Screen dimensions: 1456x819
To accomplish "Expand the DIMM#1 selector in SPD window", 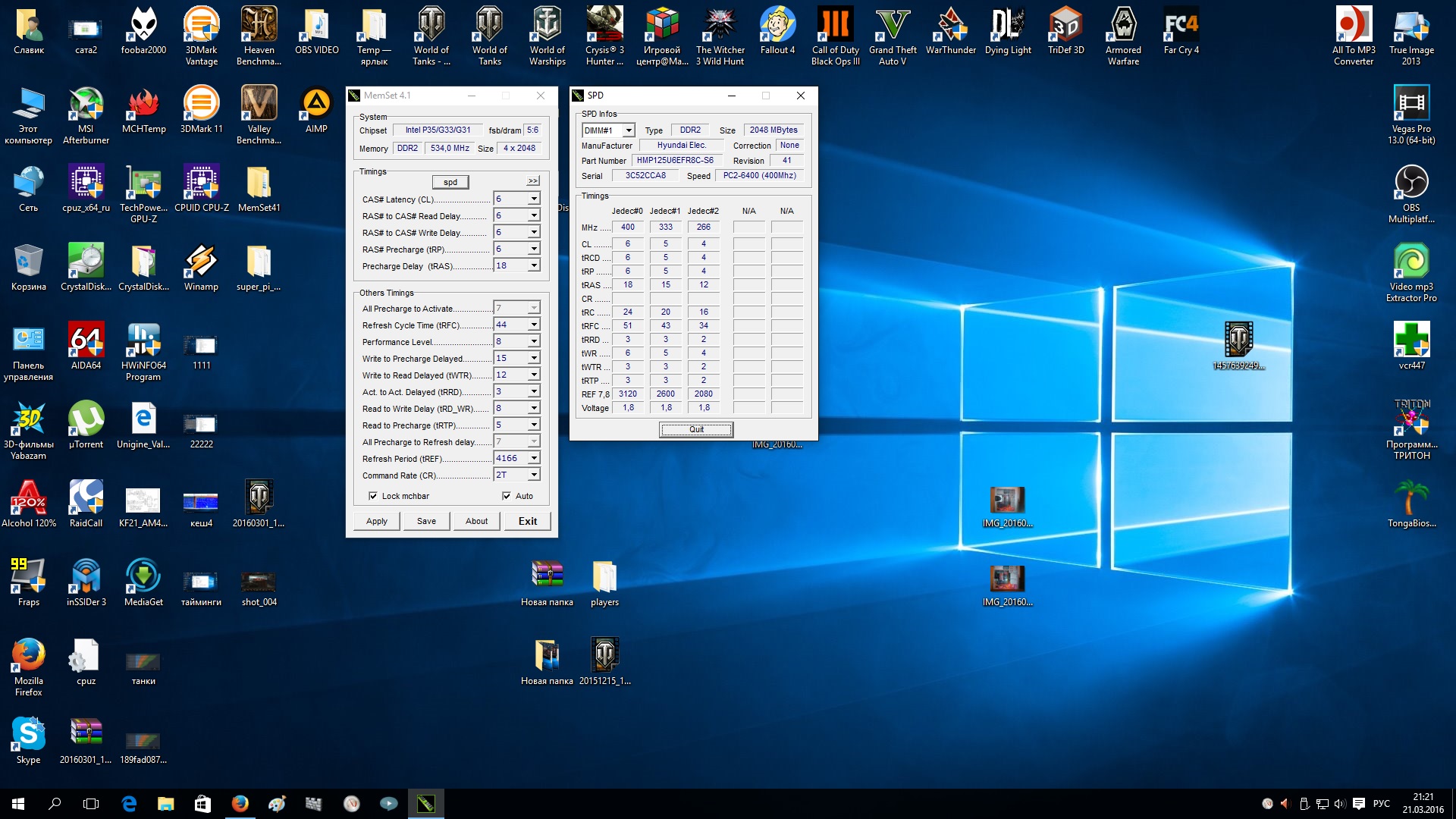I will tap(628, 130).
